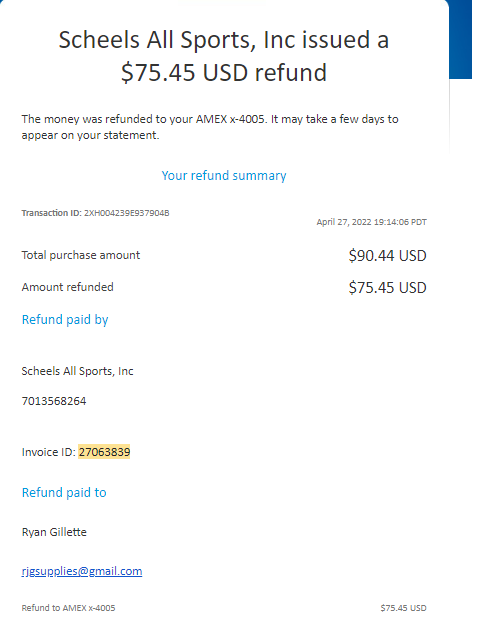Viewport: 487px width, 630px height.
Task: Click the 'Invoice ID:' label
Action: pos(48,452)
